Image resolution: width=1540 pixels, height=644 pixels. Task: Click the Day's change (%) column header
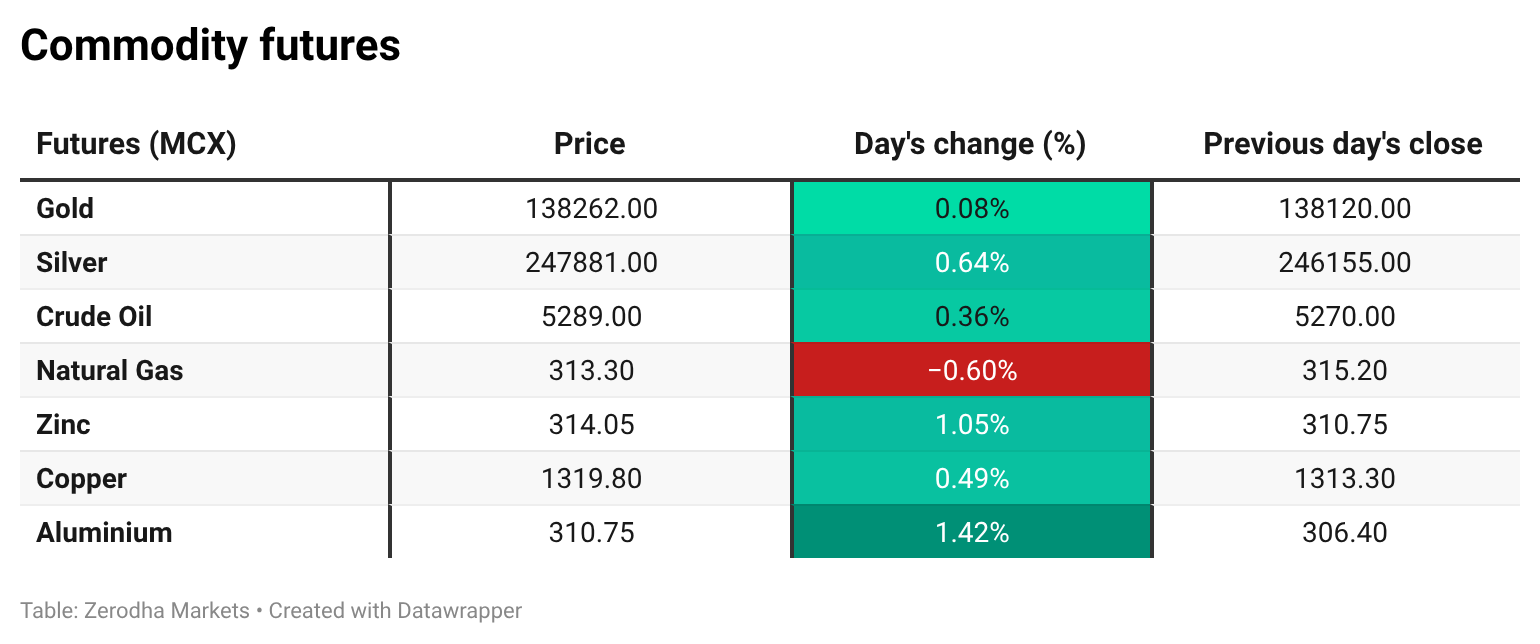970,144
